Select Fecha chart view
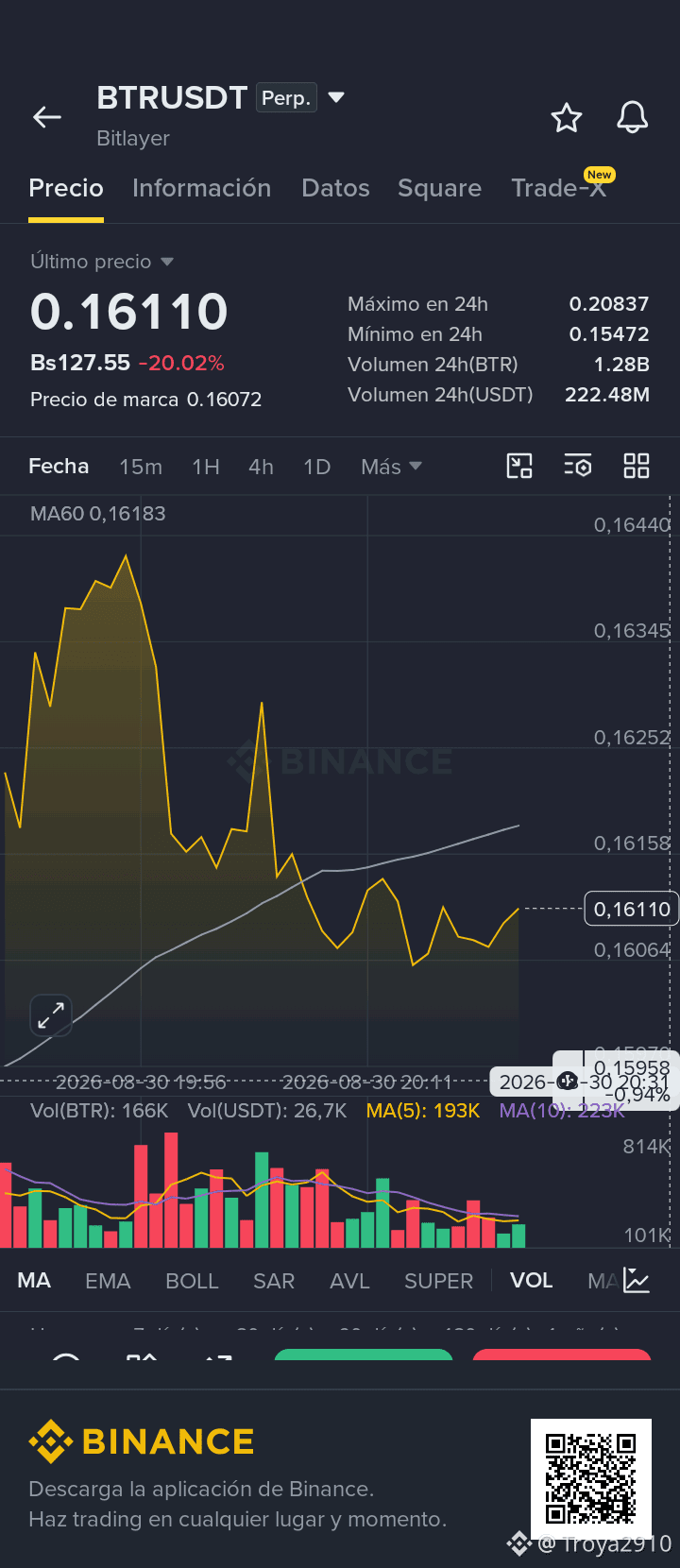Screen dimensions: 680x1568 point(59,467)
